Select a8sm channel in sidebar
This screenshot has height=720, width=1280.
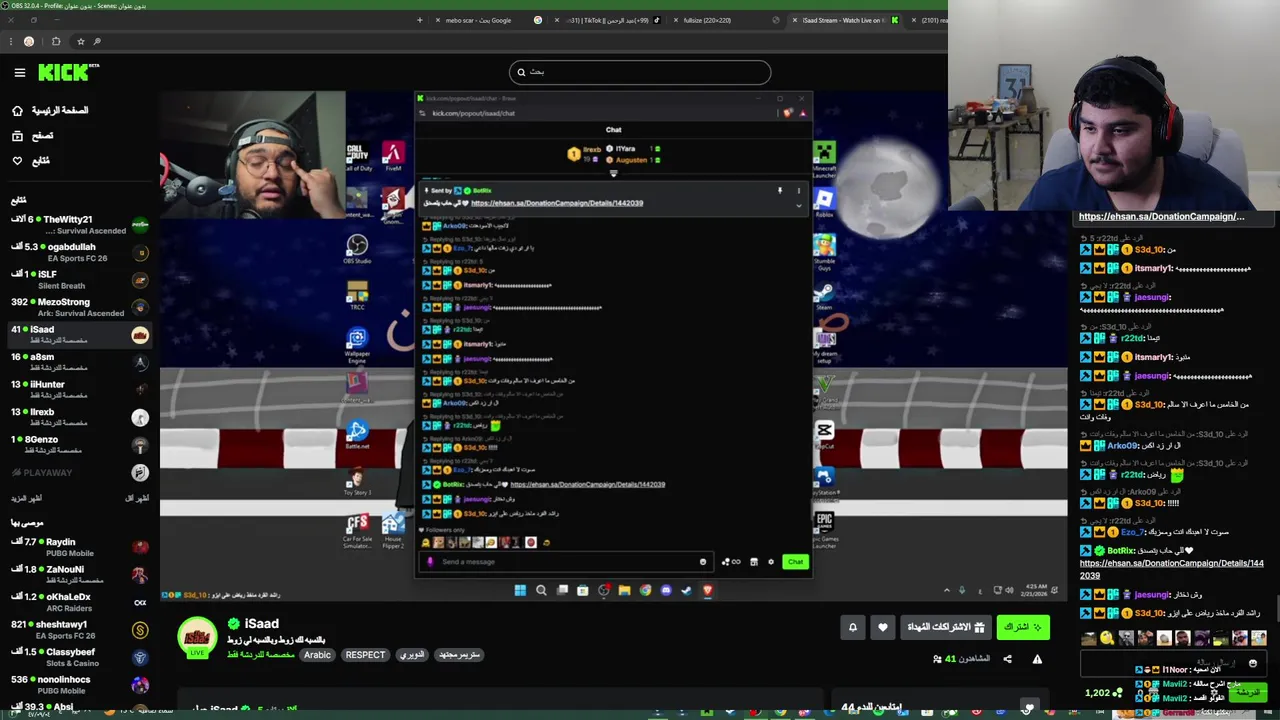click(x=80, y=362)
